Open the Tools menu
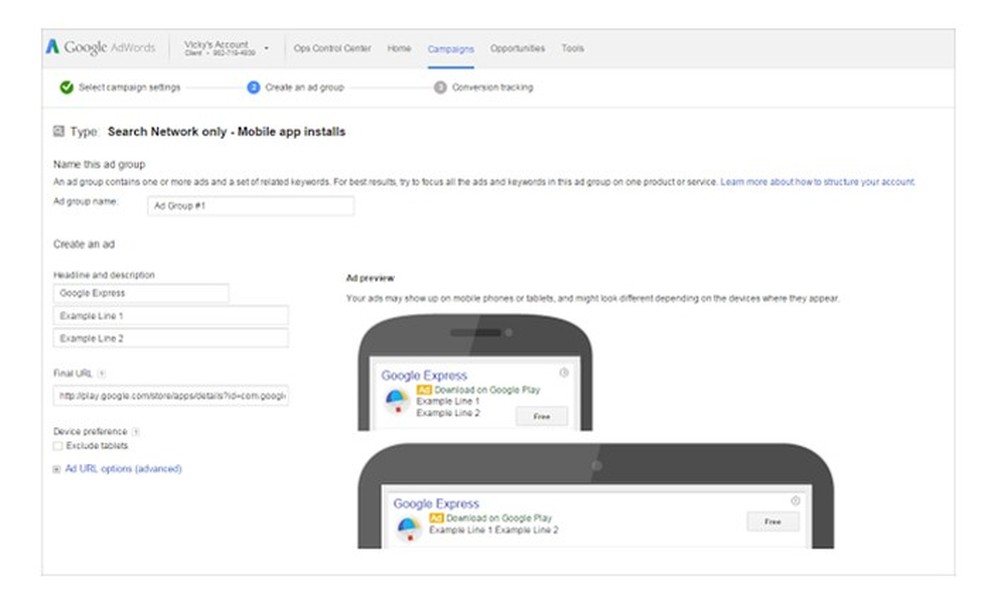This screenshot has width=984, height=600. coord(575,47)
